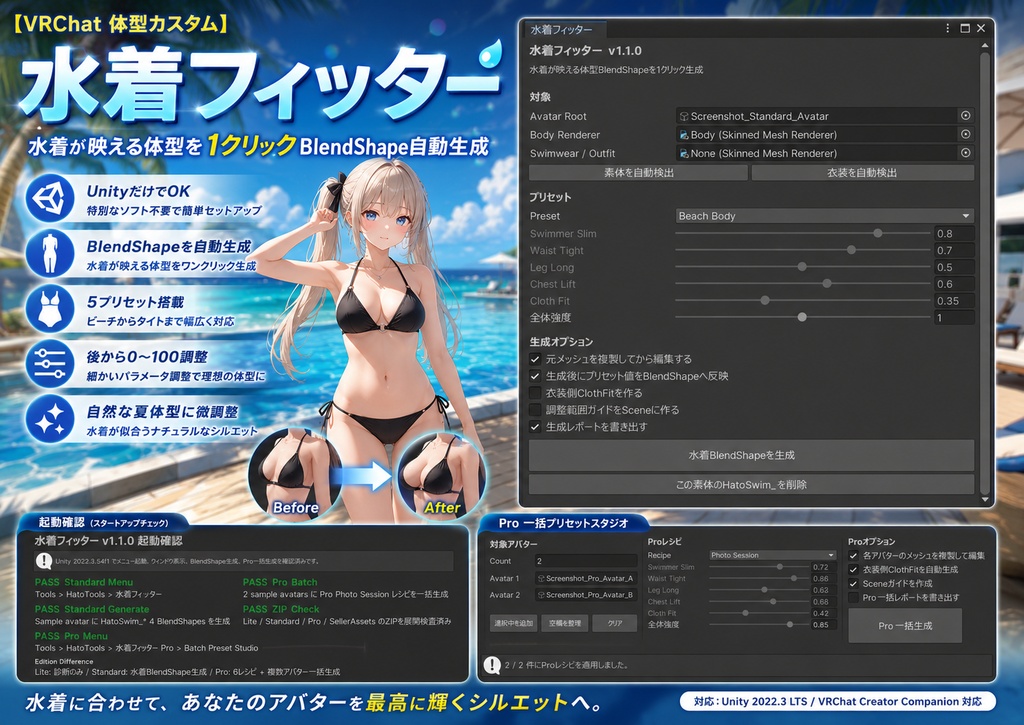The height and width of the screenshot is (725, 1024).
Task: Click the After thumbnail circle
Action: 442,475
